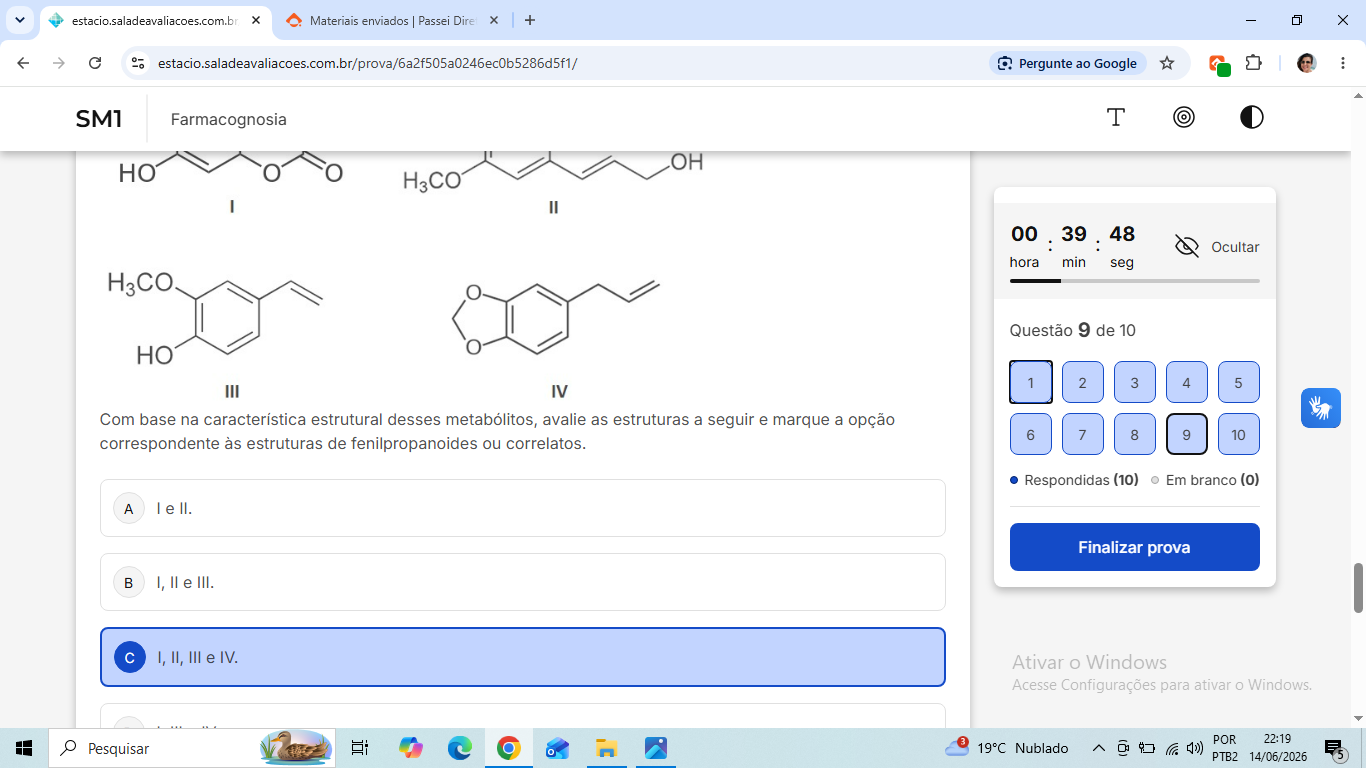The width and height of the screenshot is (1366, 768).
Task: Go to question 8
Action: tap(1135, 434)
